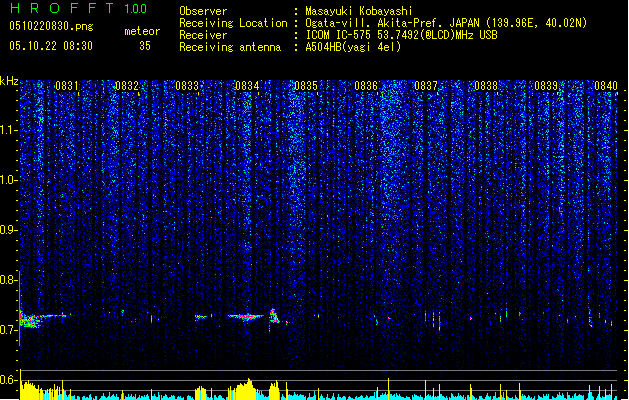Viewport: 629px width, 400px height.
Task: Click the 1.0 kHz axis label
Action: coord(9,180)
